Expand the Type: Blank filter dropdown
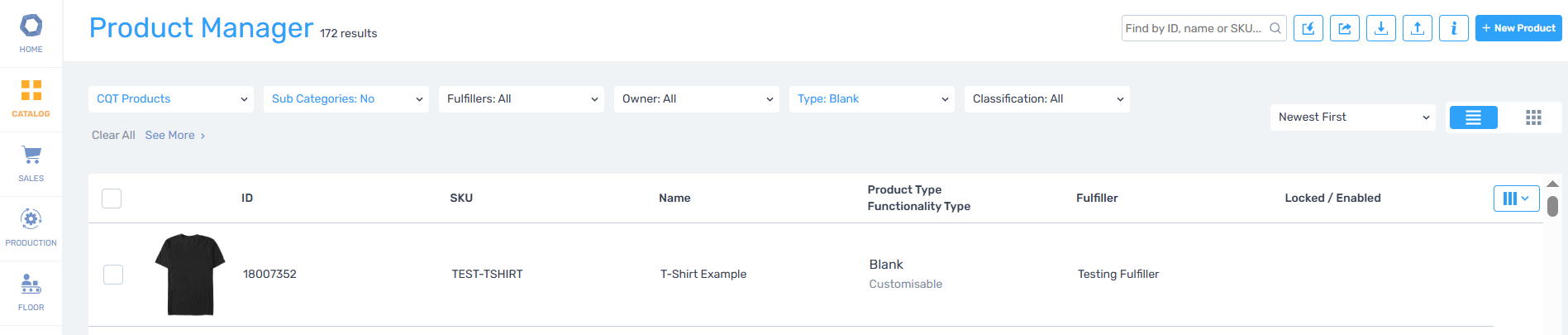Screen dimensions: 1568x335 (x=871, y=99)
